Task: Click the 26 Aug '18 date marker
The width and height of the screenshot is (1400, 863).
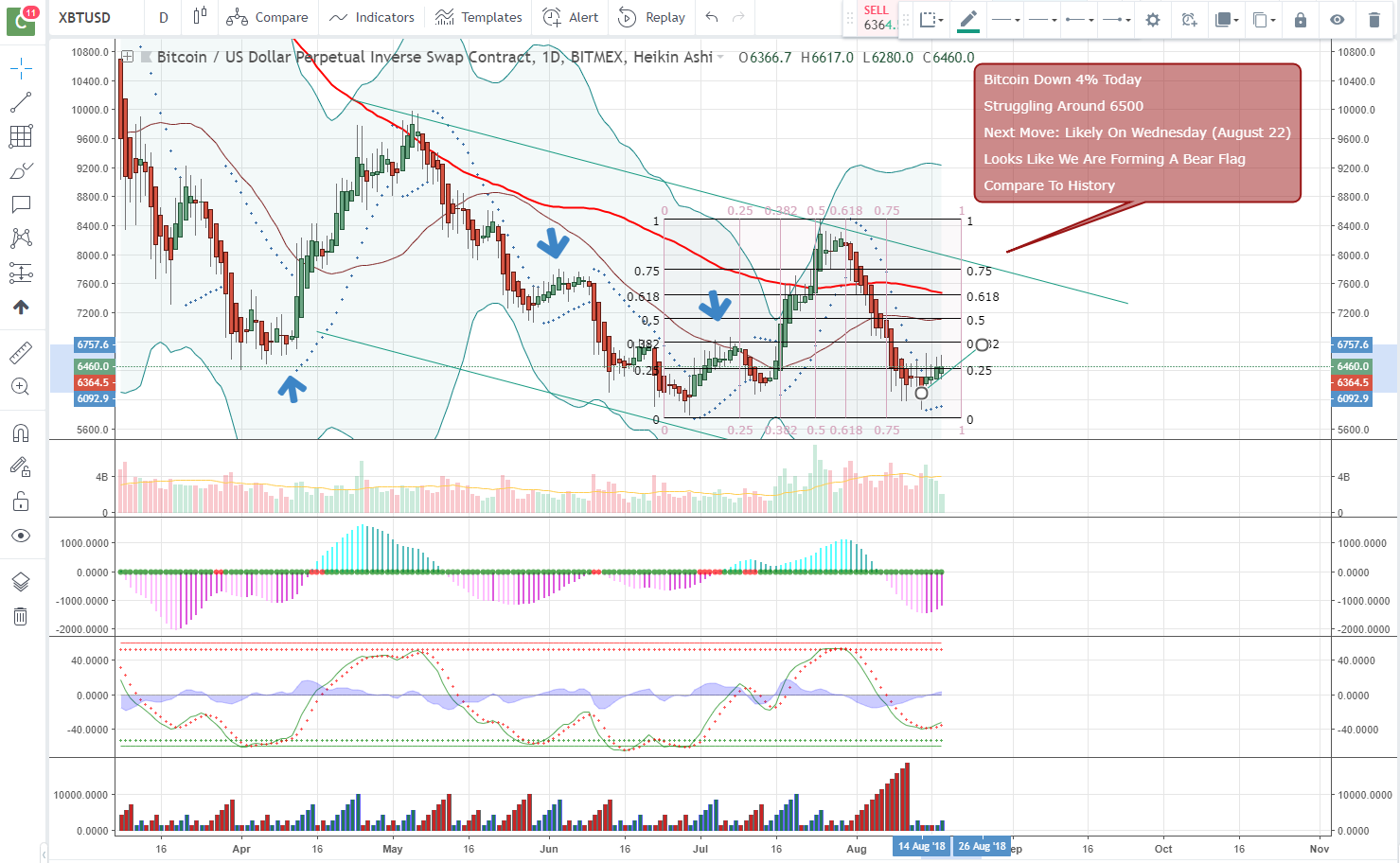Action: (x=982, y=846)
